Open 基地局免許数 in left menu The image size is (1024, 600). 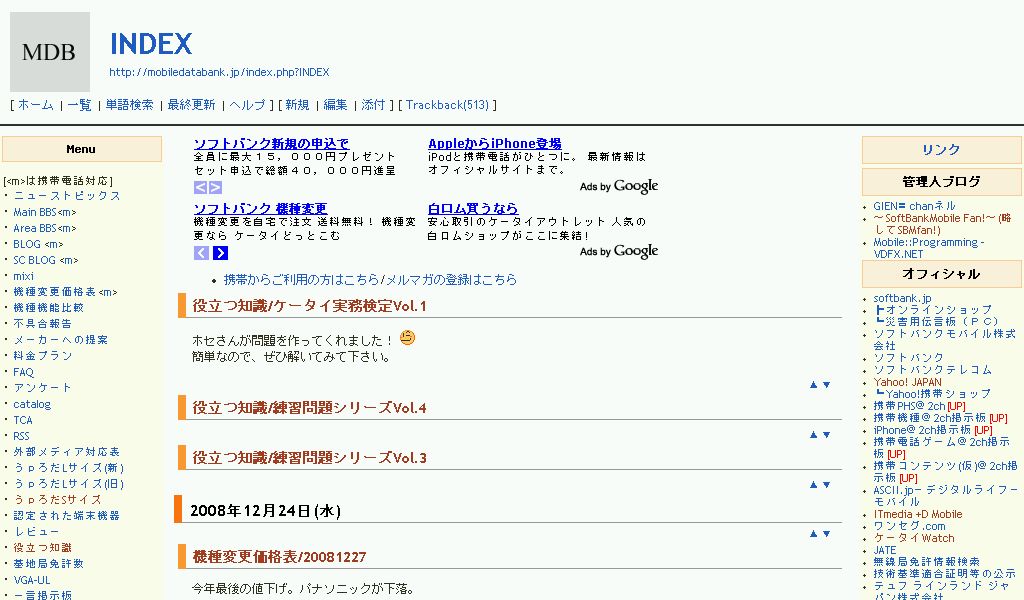[x=48, y=563]
